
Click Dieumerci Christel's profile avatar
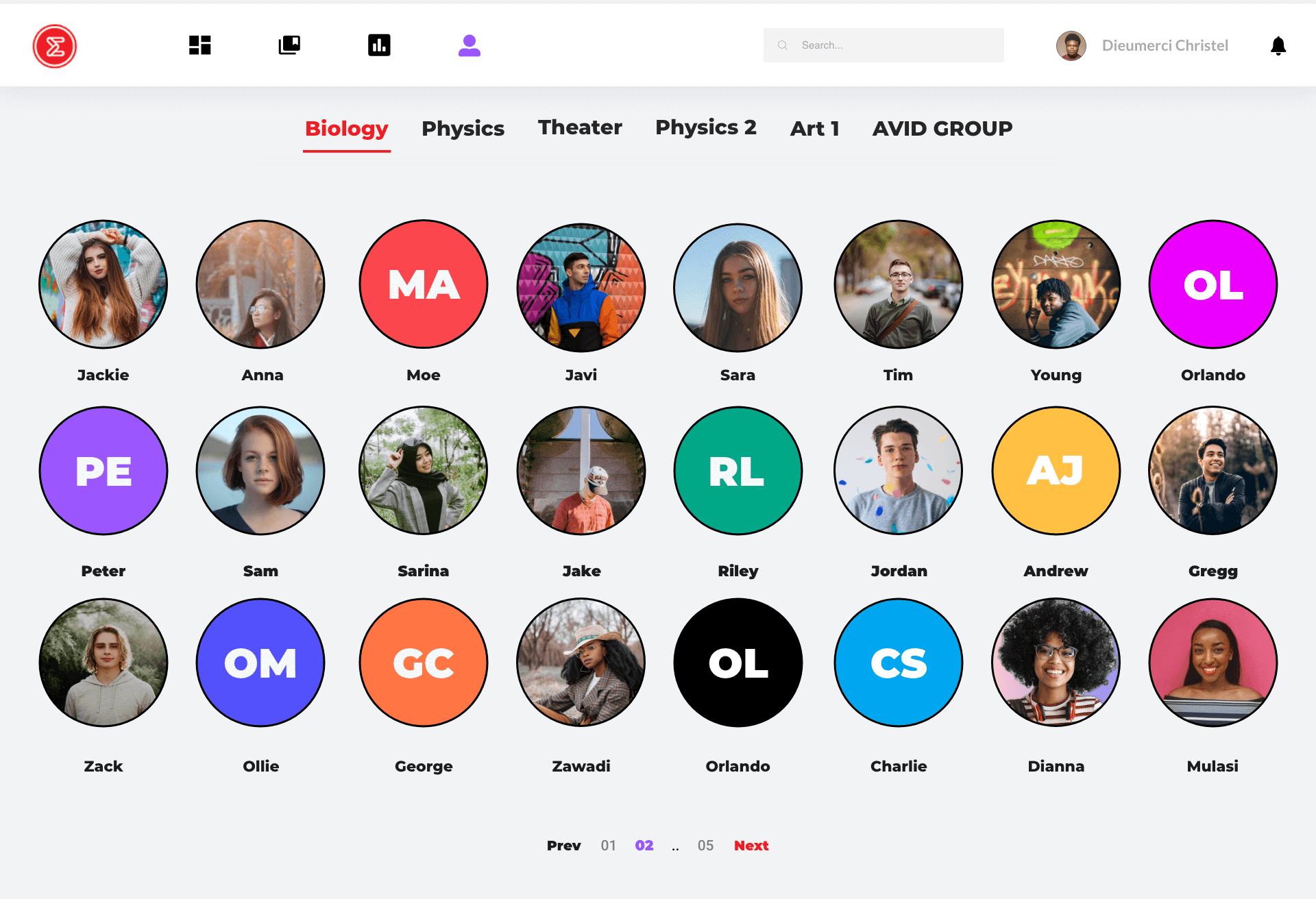tap(1071, 46)
